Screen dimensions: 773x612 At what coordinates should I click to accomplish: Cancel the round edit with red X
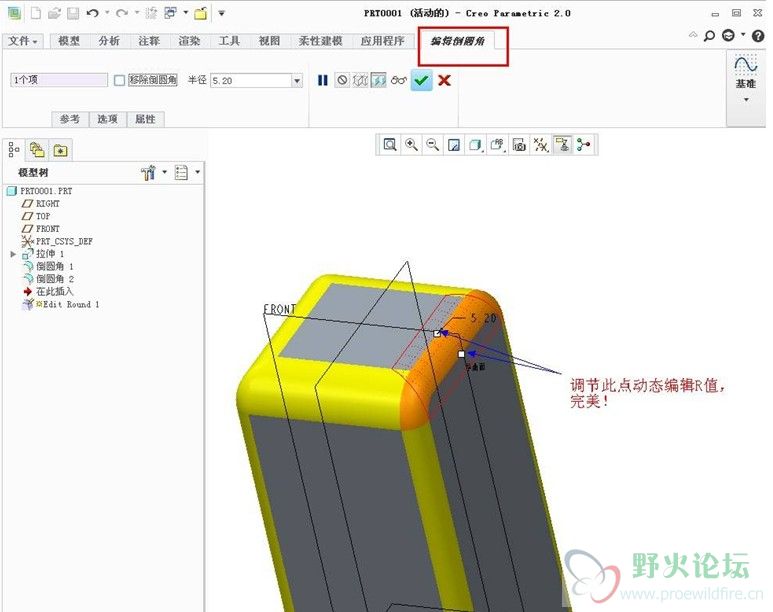444,80
